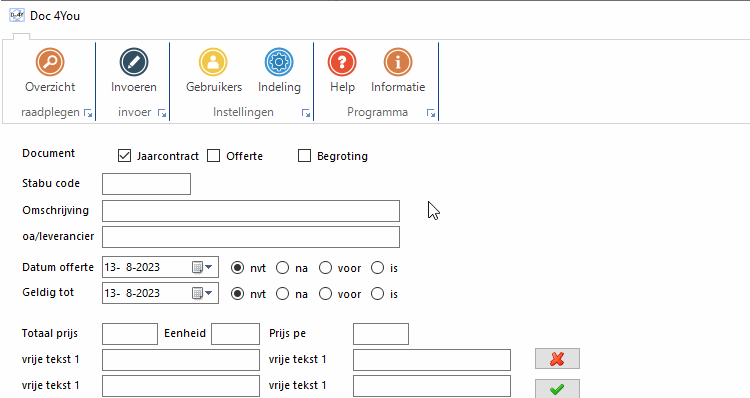750x398 pixels.
Task: Click the Stabu code input field
Action: point(146,184)
